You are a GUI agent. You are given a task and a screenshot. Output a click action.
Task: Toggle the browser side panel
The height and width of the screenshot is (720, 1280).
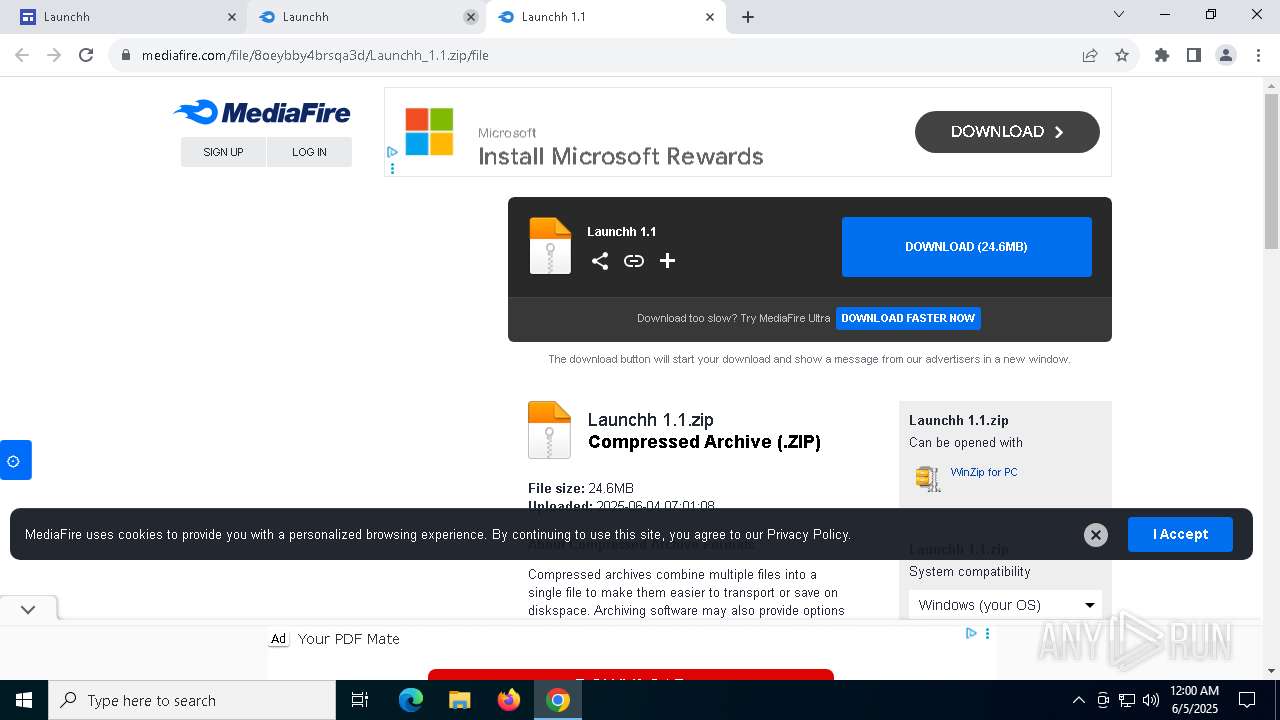pos(1194,56)
